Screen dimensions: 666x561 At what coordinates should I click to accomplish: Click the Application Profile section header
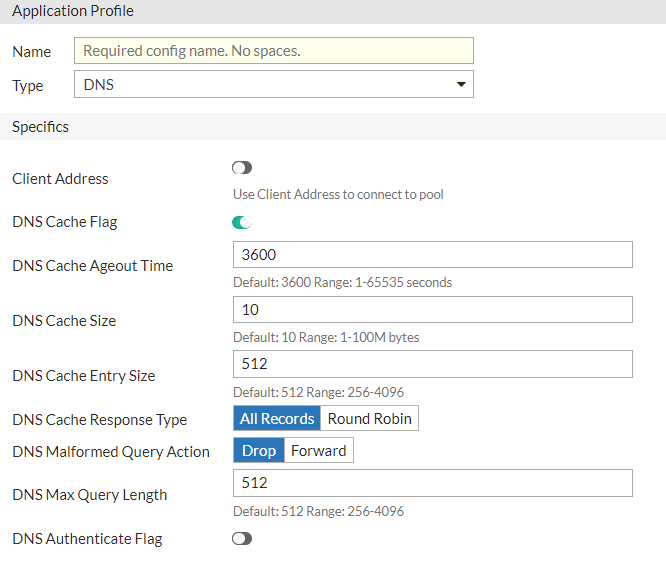pyautogui.click(x=73, y=11)
